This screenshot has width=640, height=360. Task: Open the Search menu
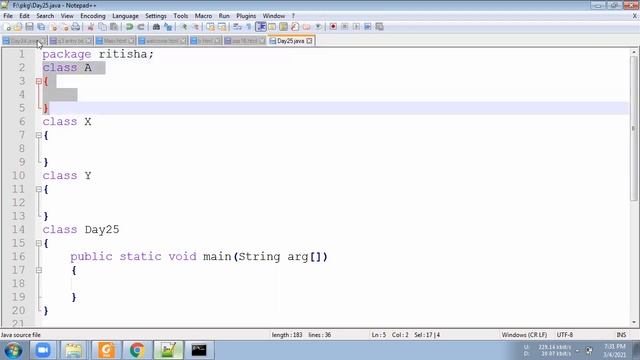(x=45, y=16)
